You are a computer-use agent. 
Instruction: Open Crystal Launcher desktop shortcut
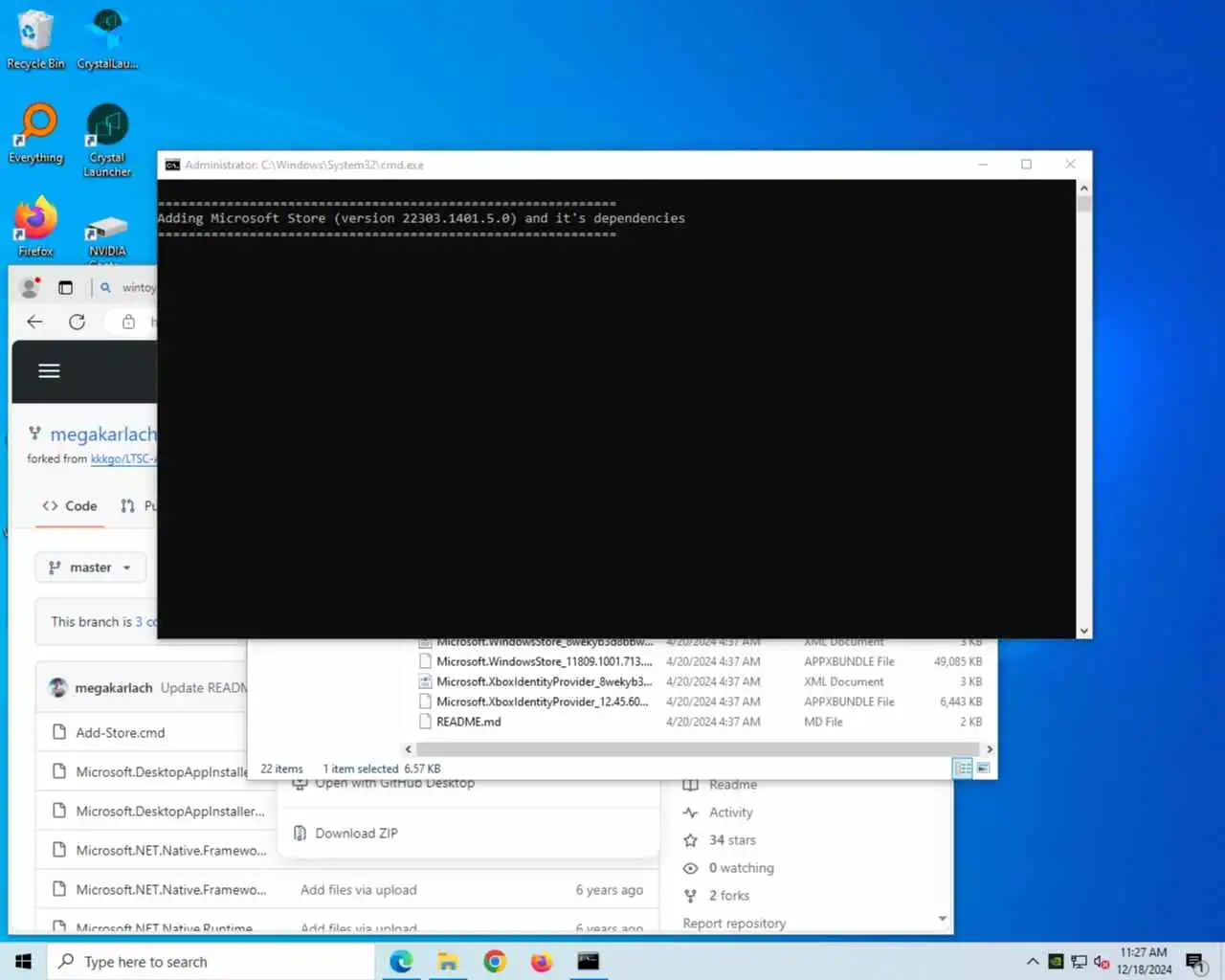point(107,140)
